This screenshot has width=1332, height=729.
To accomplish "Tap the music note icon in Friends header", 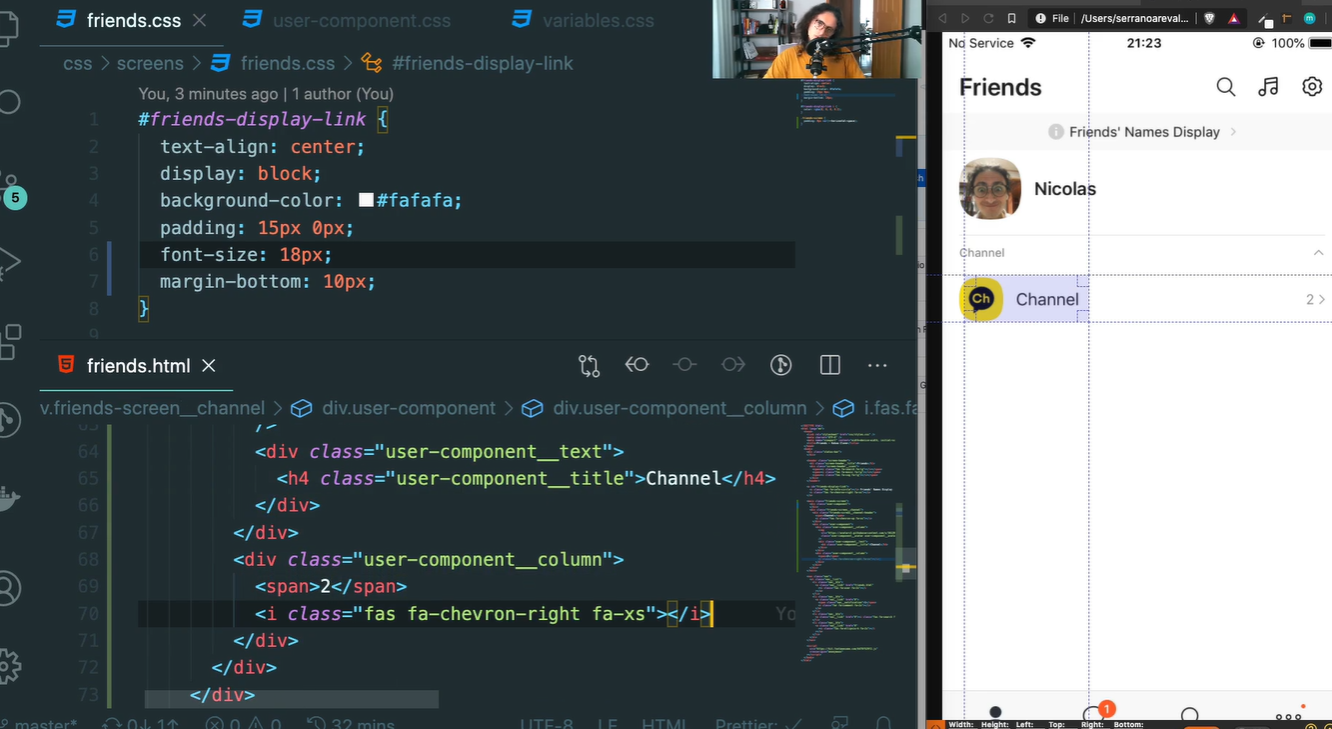I will click(1268, 87).
